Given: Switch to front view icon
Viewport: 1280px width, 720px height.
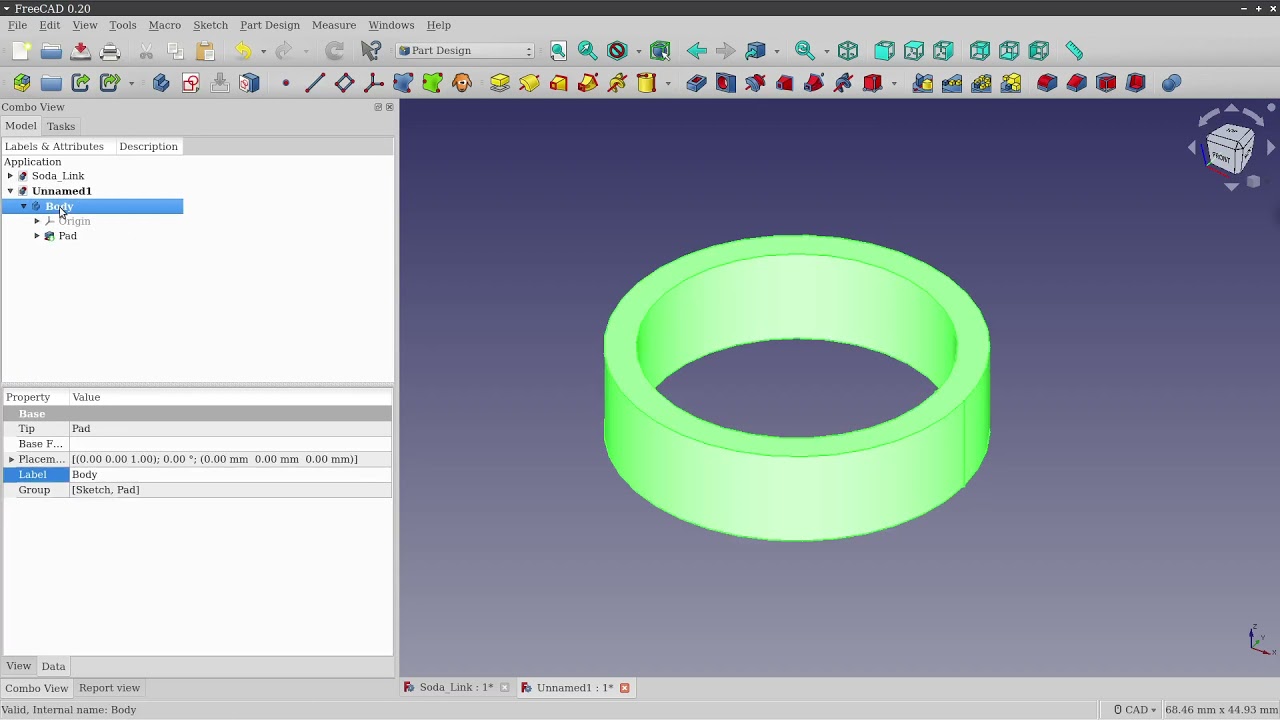Looking at the screenshot, I should [x=885, y=51].
